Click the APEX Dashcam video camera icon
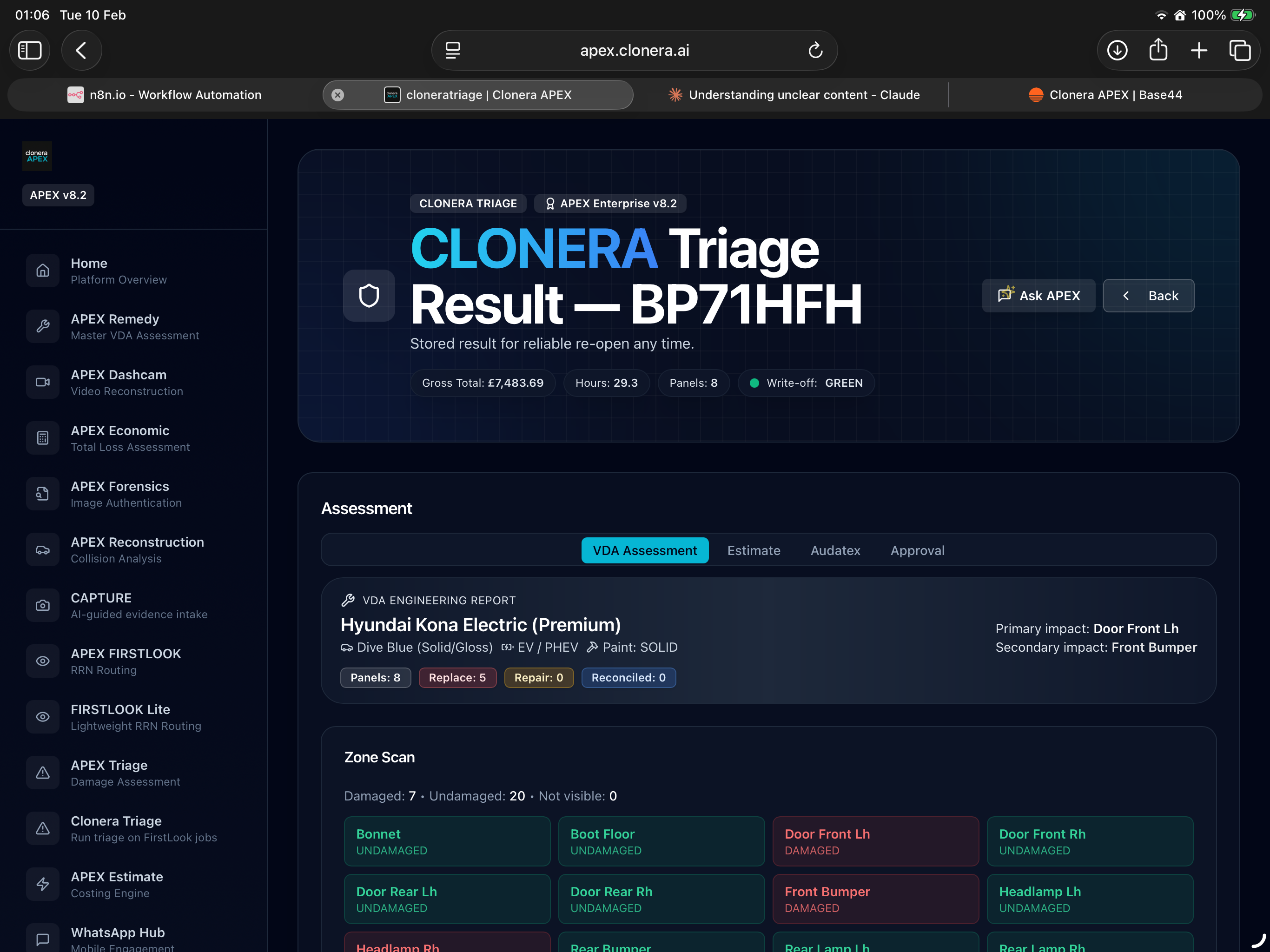The width and height of the screenshot is (1270, 952). (42, 382)
